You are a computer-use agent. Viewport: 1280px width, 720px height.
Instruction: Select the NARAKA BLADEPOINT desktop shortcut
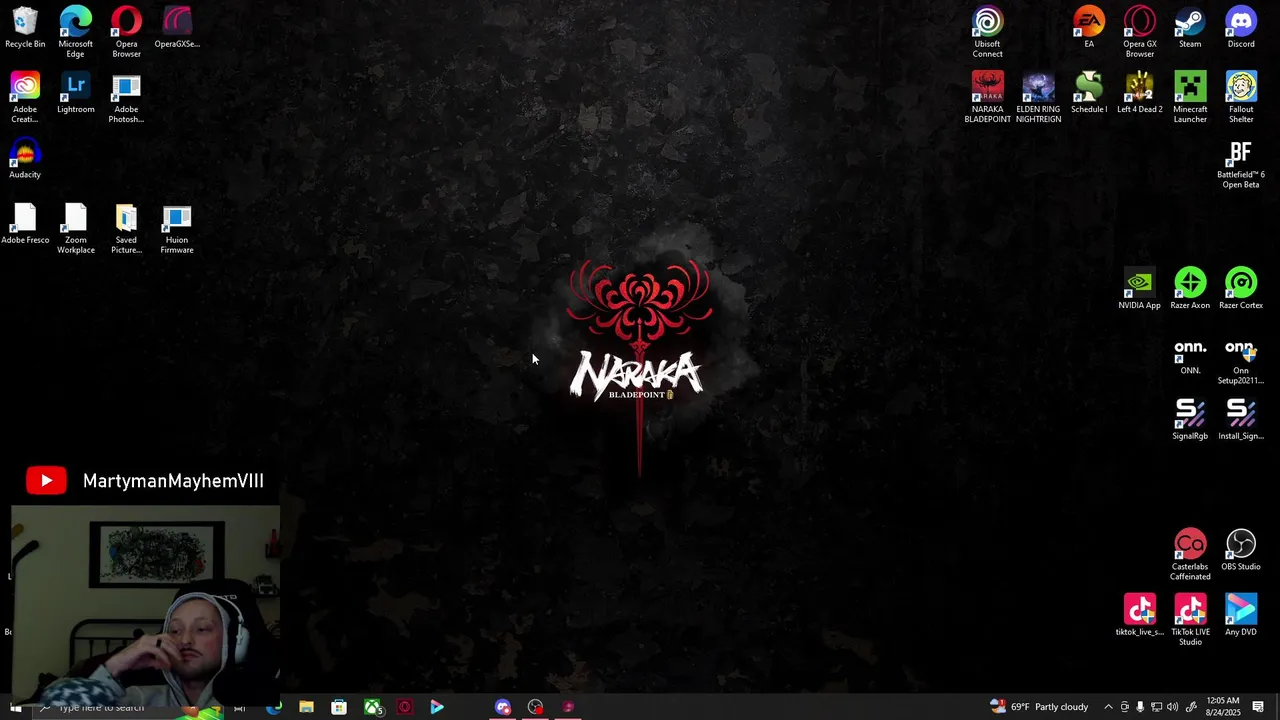(987, 98)
